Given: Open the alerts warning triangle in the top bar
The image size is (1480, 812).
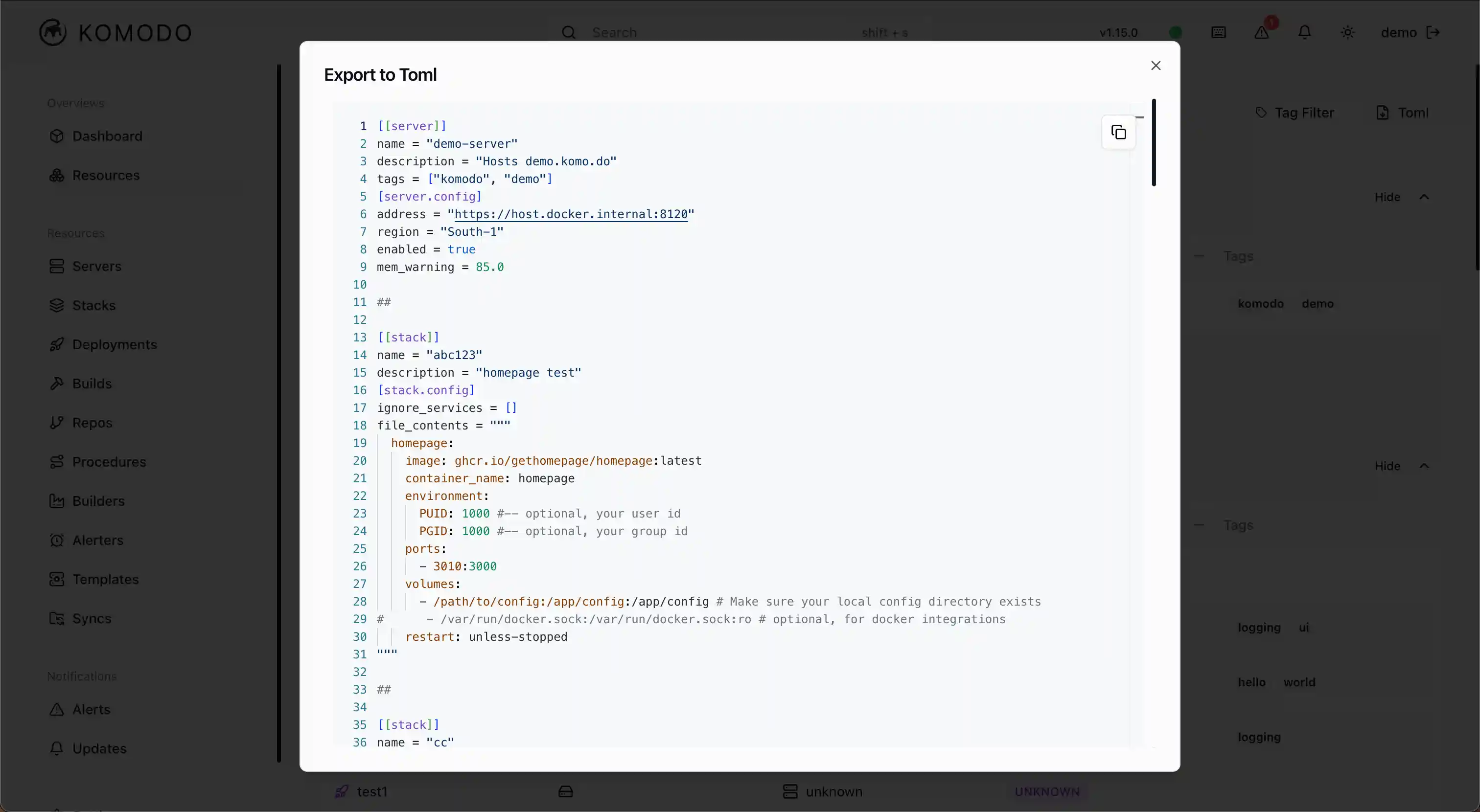Looking at the screenshot, I should pyautogui.click(x=1262, y=32).
